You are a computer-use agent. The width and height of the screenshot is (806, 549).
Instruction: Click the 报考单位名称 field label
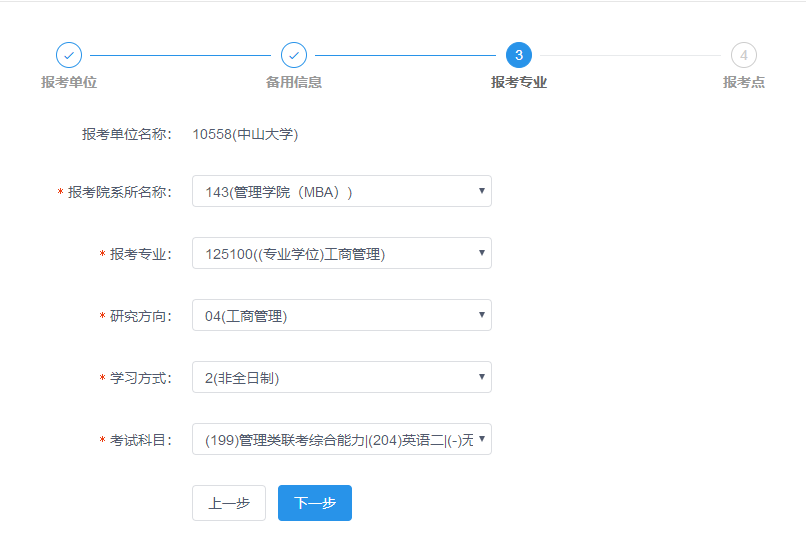(x=127, y=134)
